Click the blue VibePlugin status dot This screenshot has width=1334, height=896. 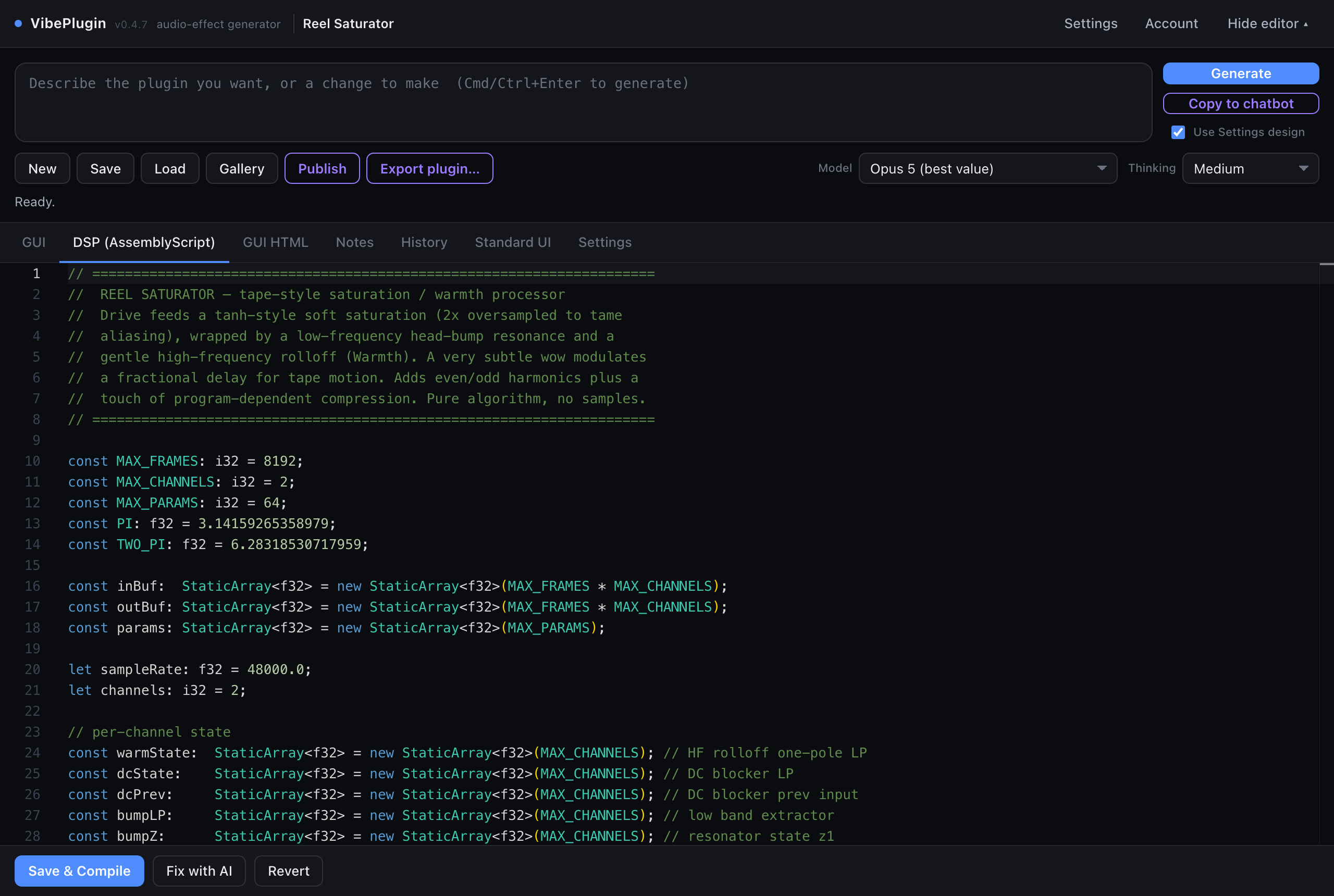(18, 23)
